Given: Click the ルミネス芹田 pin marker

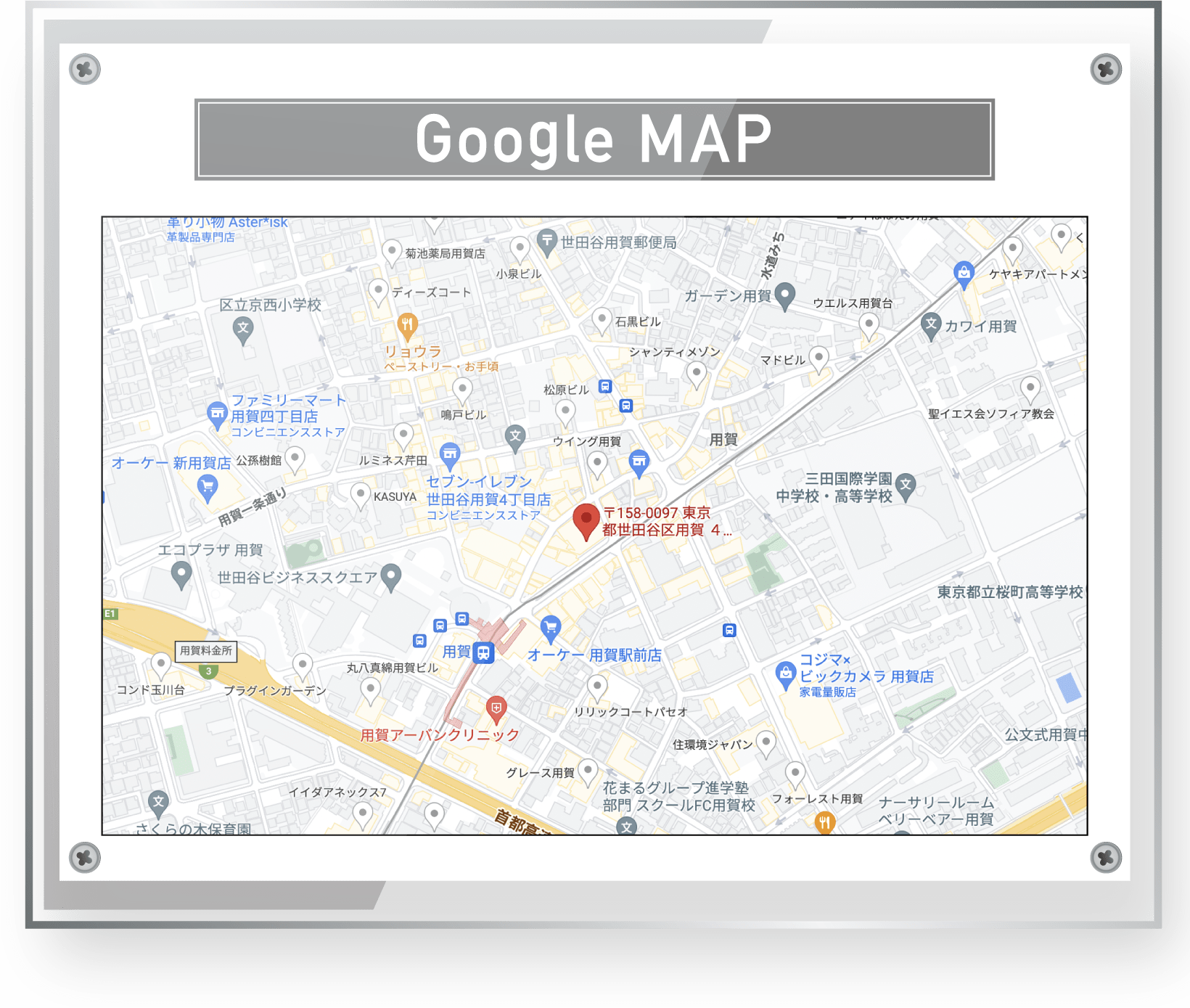Looking at the screenshot, I should (403, 438).
